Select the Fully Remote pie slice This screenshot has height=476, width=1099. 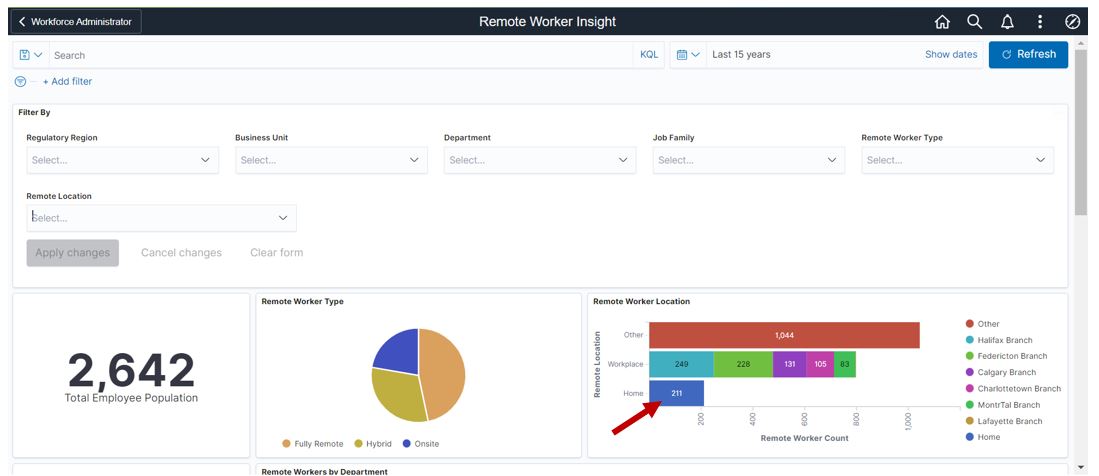tap(443, 372)
